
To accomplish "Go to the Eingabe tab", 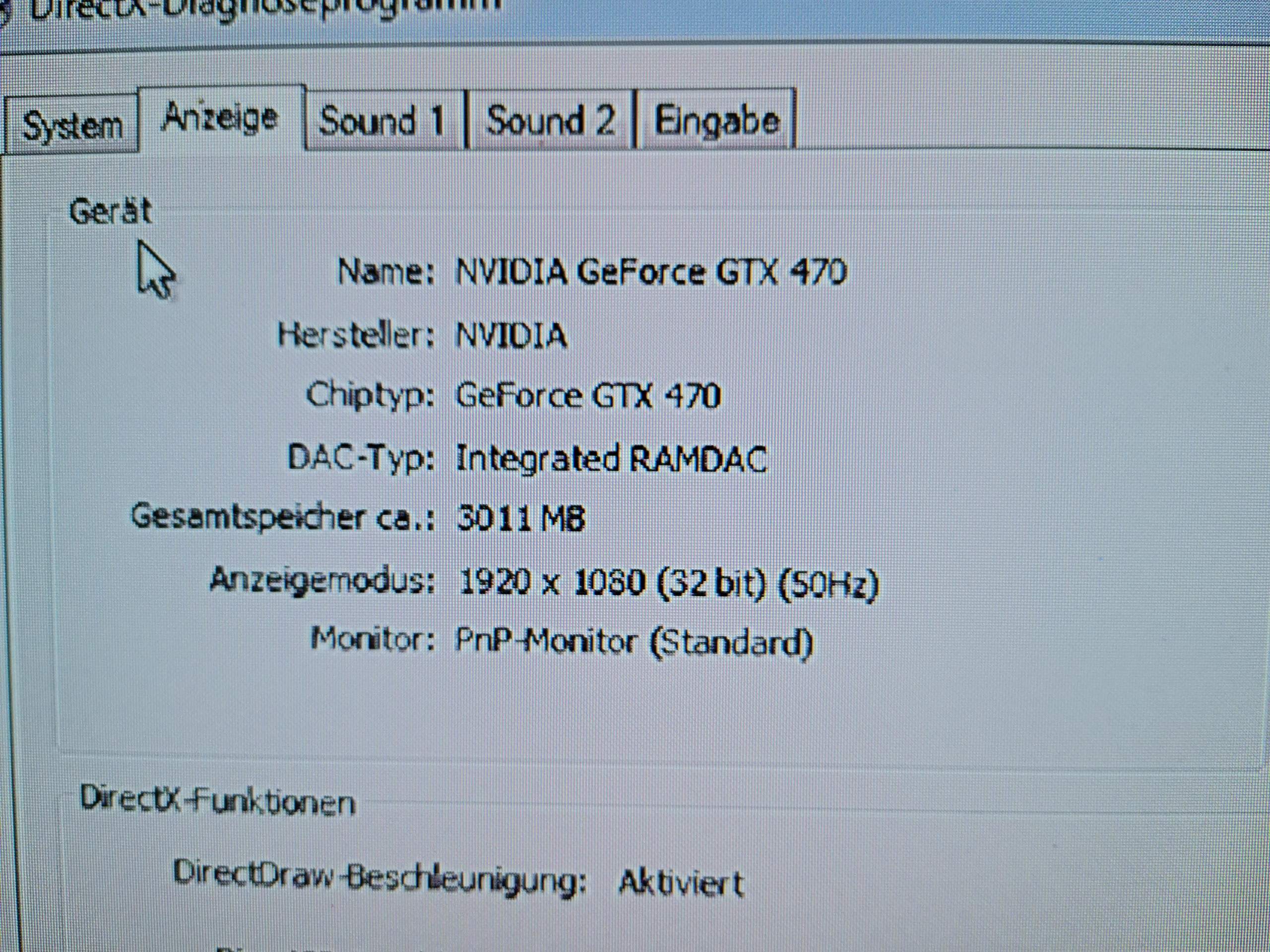I will [x=716, y=120].
